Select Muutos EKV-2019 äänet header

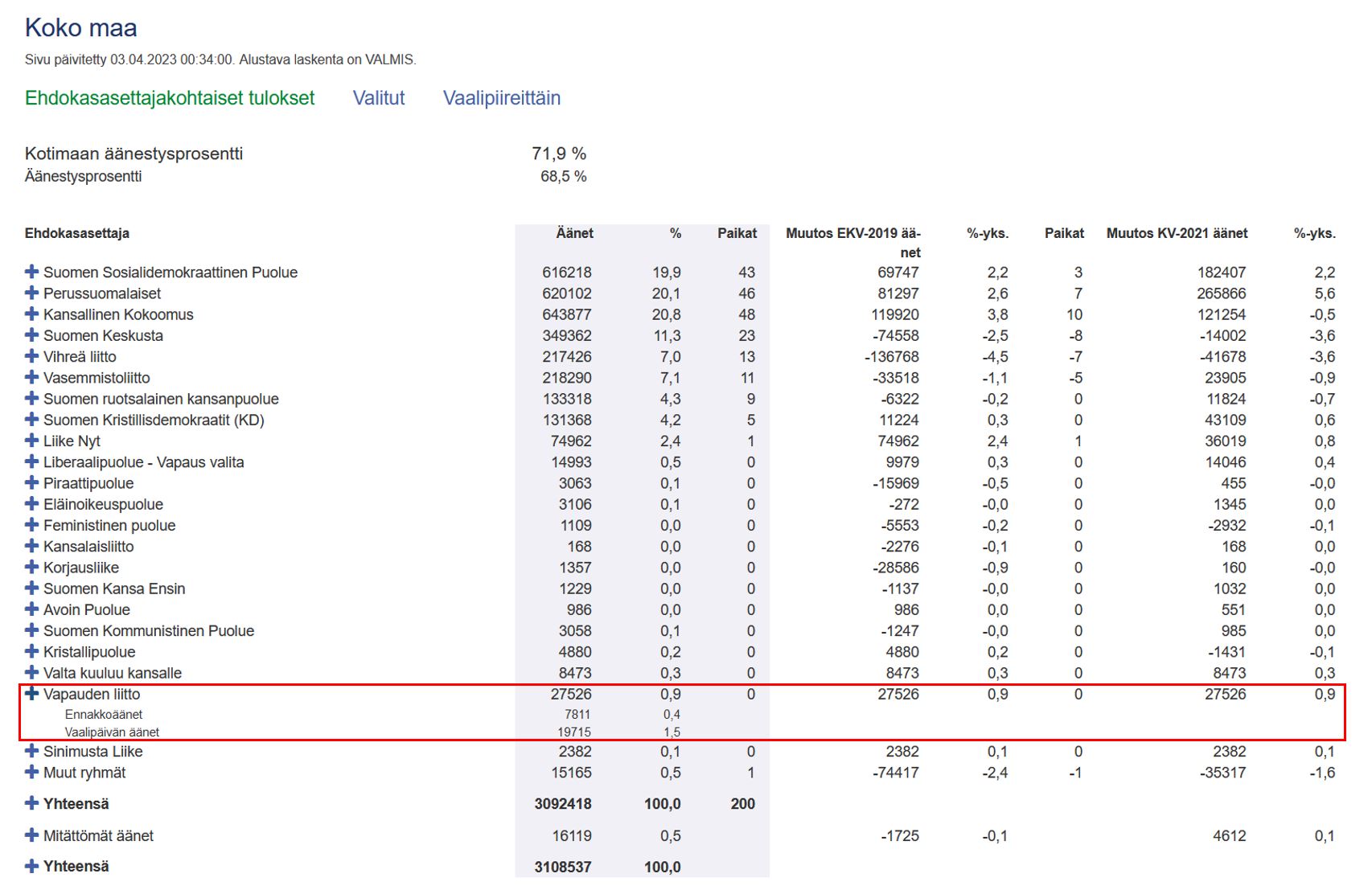(x=853, y=242)
